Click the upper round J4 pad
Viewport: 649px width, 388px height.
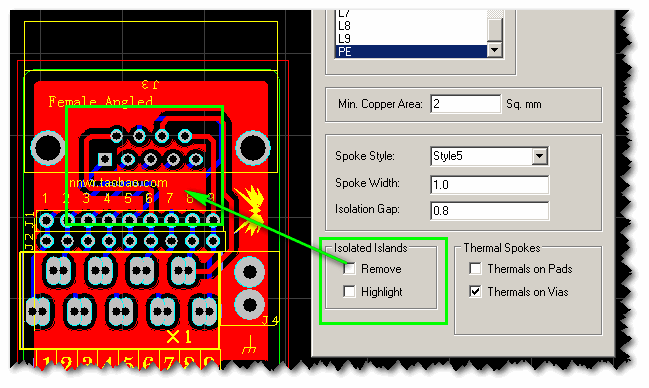pos(250,272)
